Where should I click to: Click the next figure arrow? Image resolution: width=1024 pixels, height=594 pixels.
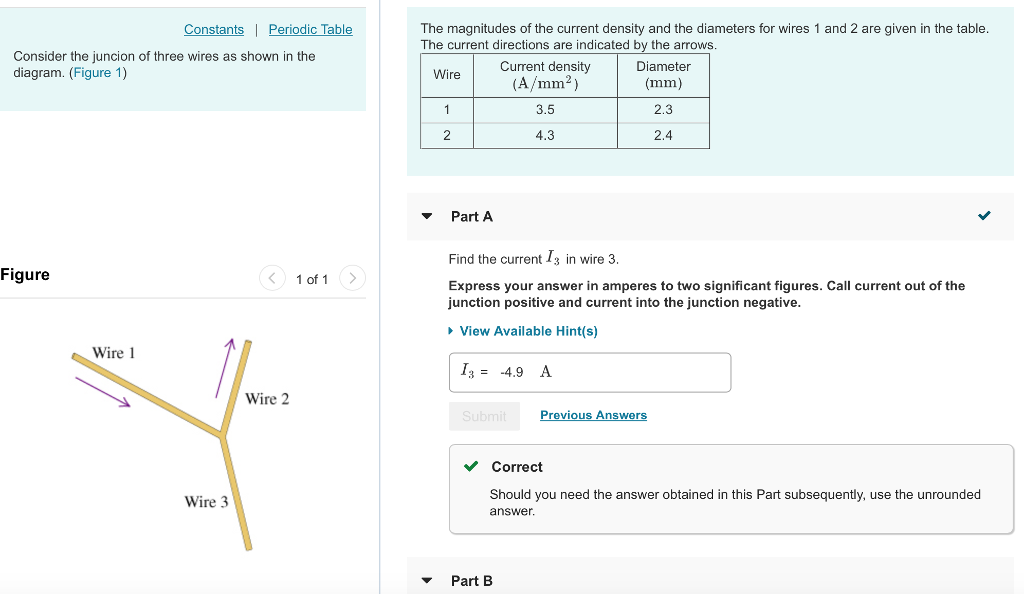tap(352, 279)
